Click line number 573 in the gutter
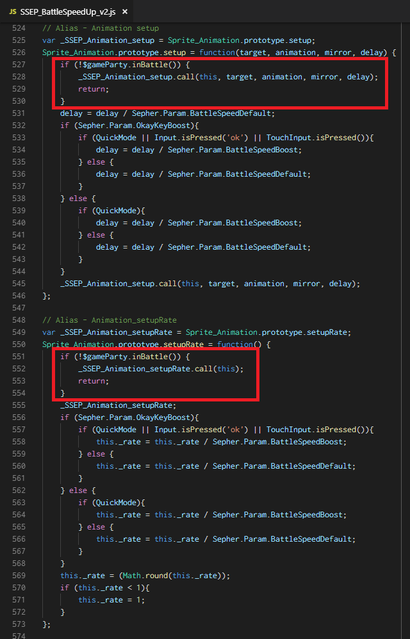The width and height of the screenshot is (410, 639). (x=19, y=624)
